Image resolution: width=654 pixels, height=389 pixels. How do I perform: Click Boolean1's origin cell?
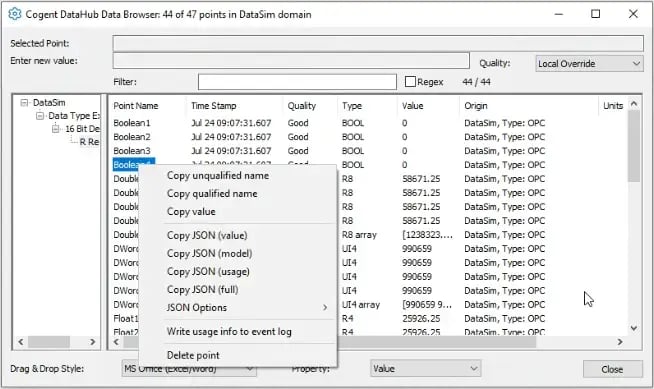tap(505, 123)
